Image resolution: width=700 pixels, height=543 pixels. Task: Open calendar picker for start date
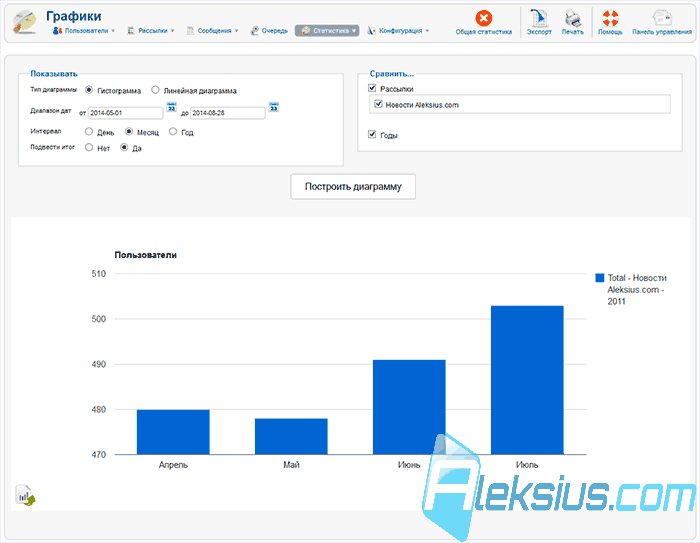pyautogui.click(x=171, y=107)
